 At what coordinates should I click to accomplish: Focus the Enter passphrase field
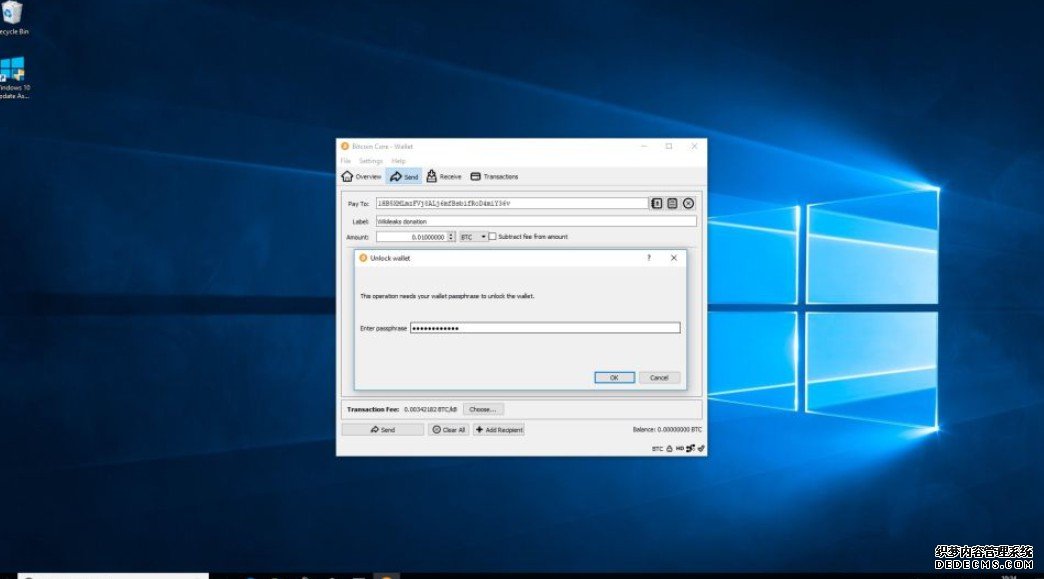click(x=544, y=328)
